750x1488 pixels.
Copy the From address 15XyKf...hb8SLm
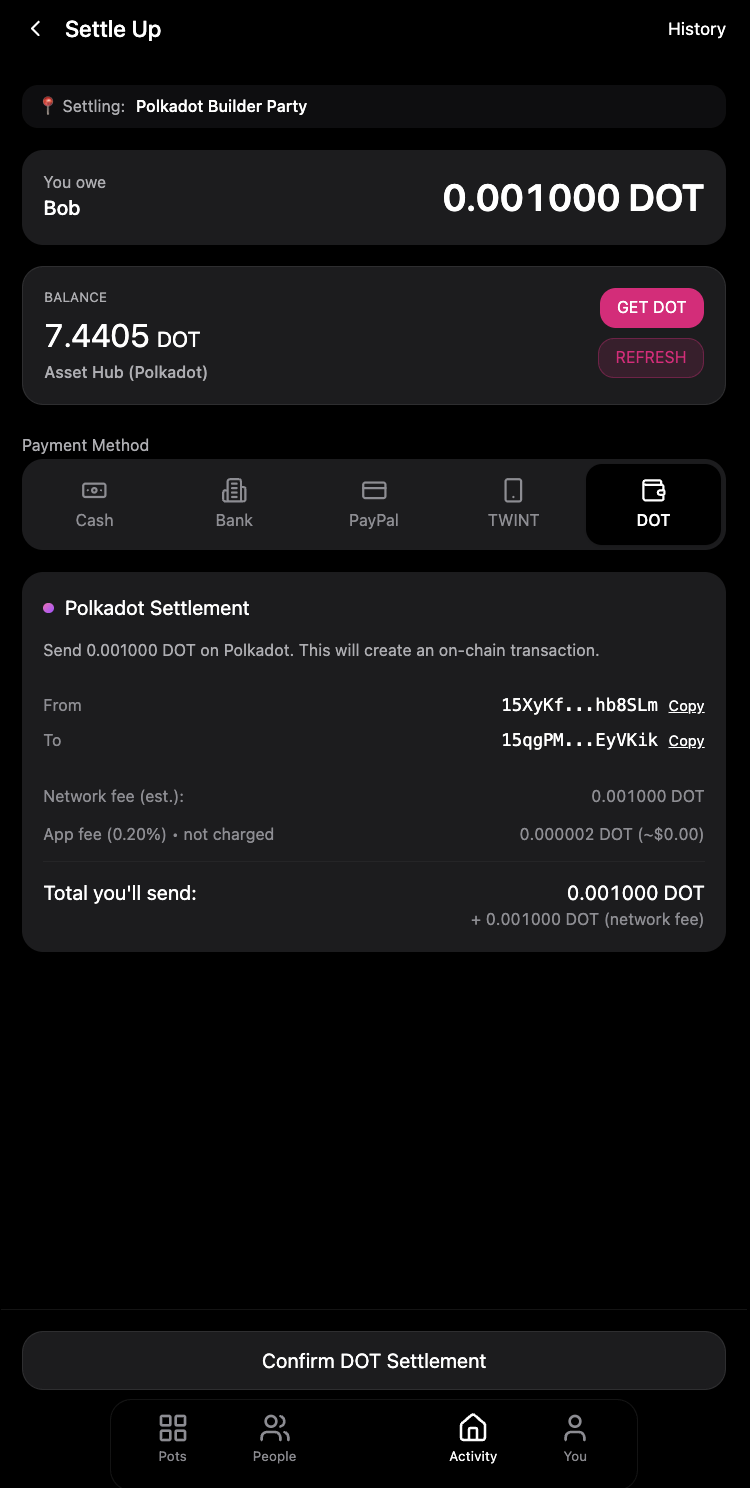click(x=686, y=706)
